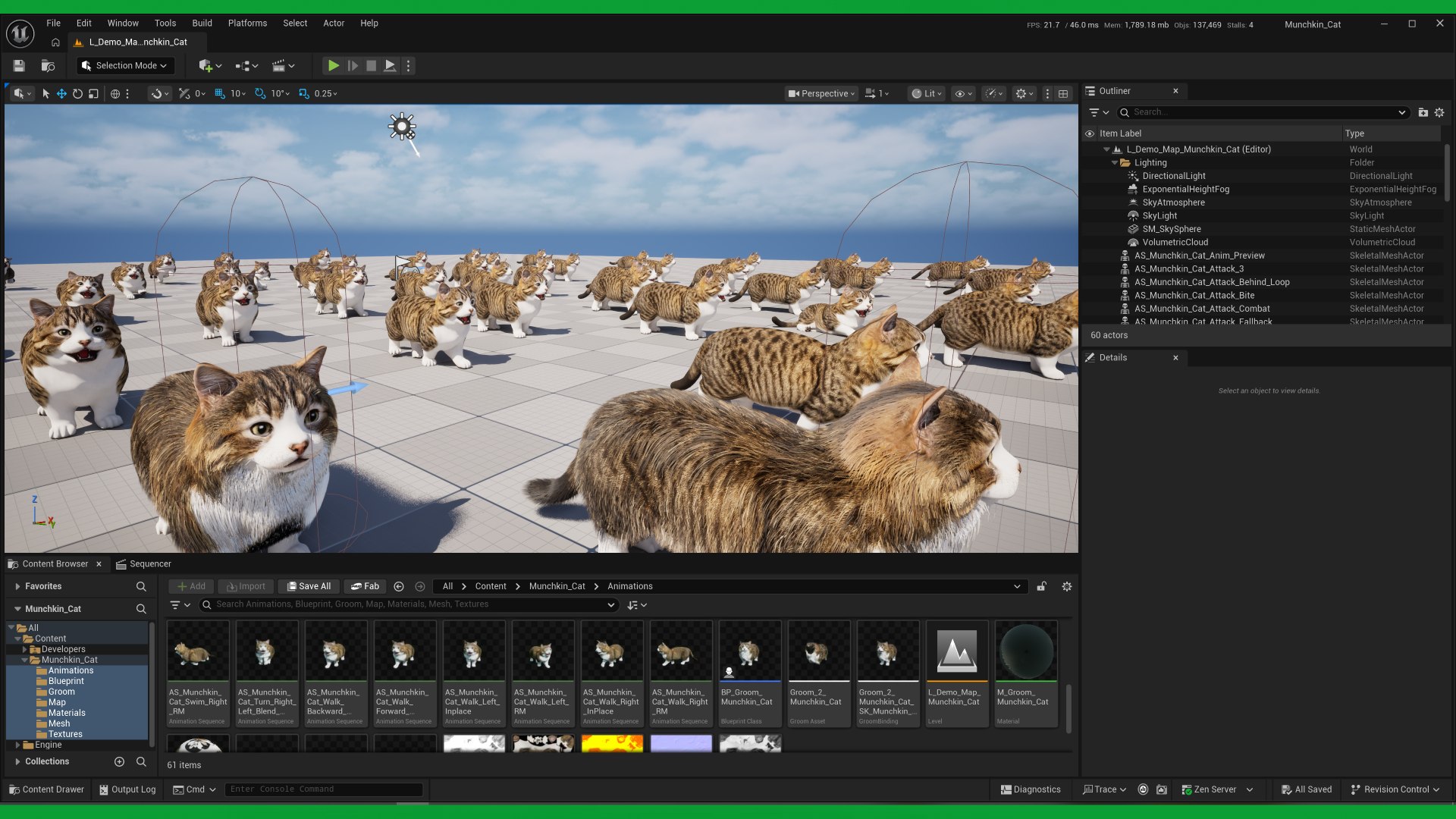The width and height of the screenshot is (1456, 819).
Task: Lock the Content Browser with the padlock icon
Action: pos(1042,586)
